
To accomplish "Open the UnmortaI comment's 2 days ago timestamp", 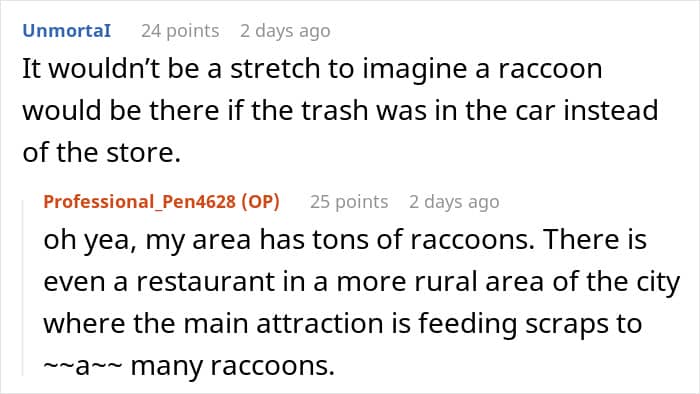I will coord(285,31).
